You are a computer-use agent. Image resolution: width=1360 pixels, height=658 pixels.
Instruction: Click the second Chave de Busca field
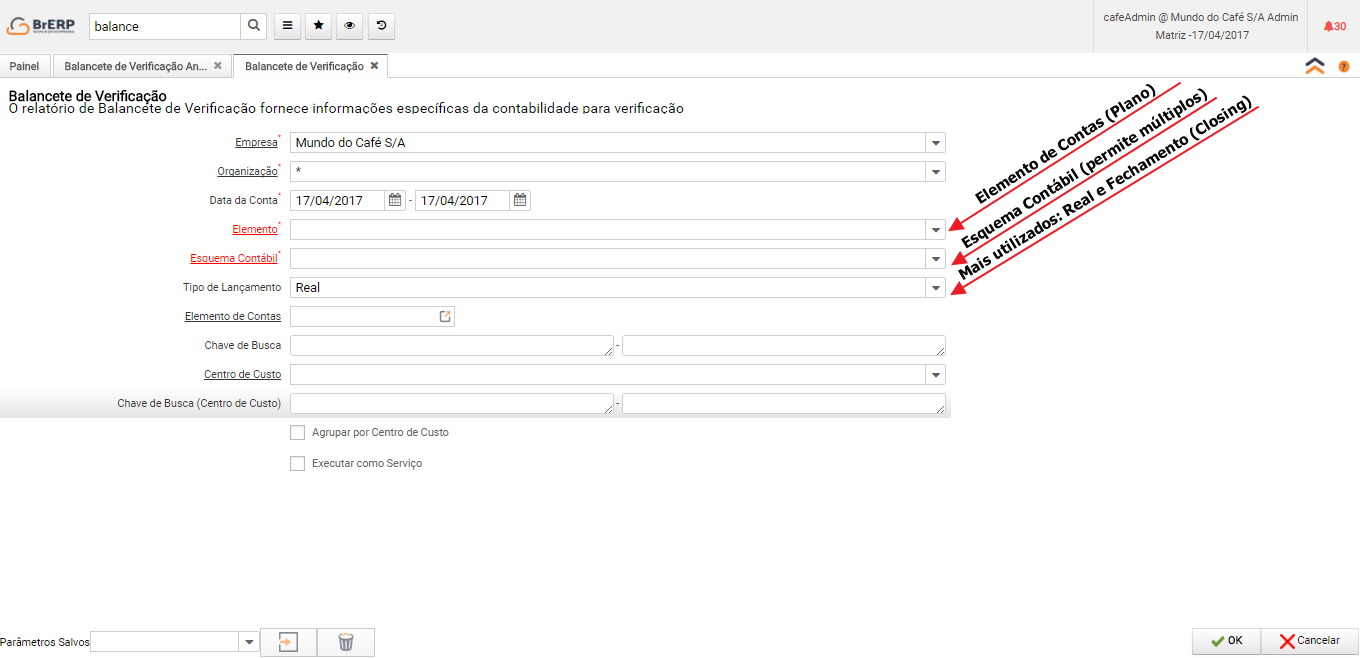[x=783, y=346]
